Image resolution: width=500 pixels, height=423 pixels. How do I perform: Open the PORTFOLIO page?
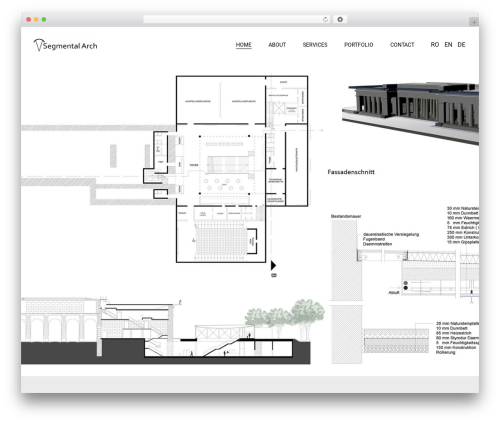click(359, 45)
